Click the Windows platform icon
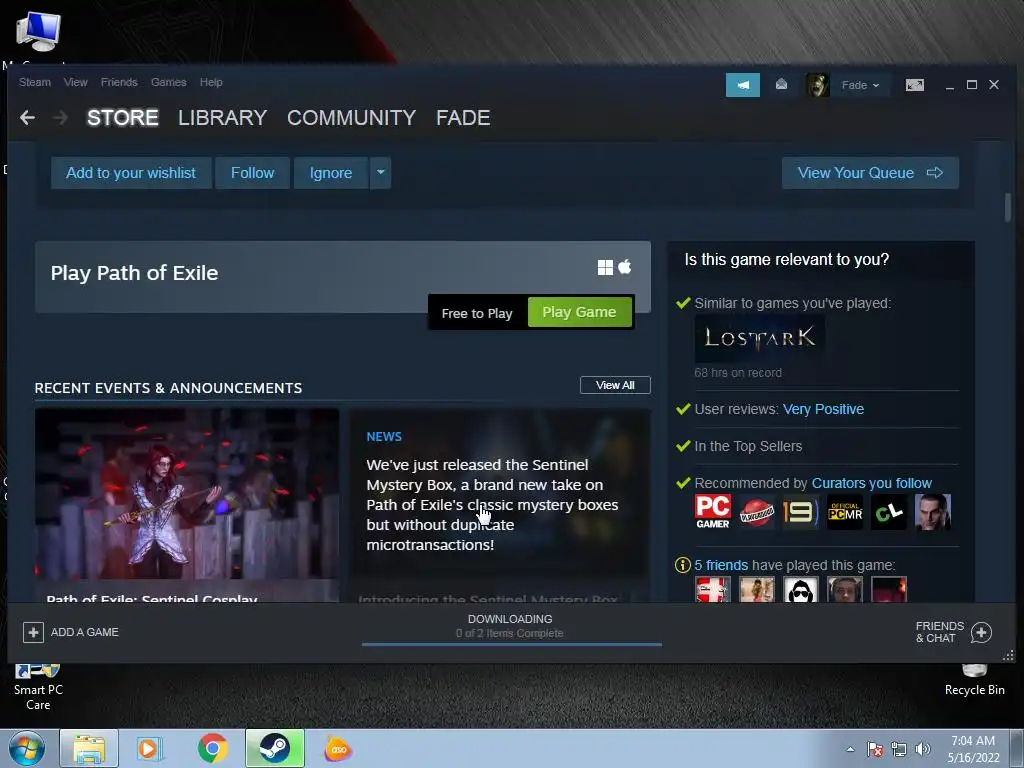Viewport: 1024px width, 768px height. pos(605,267)
